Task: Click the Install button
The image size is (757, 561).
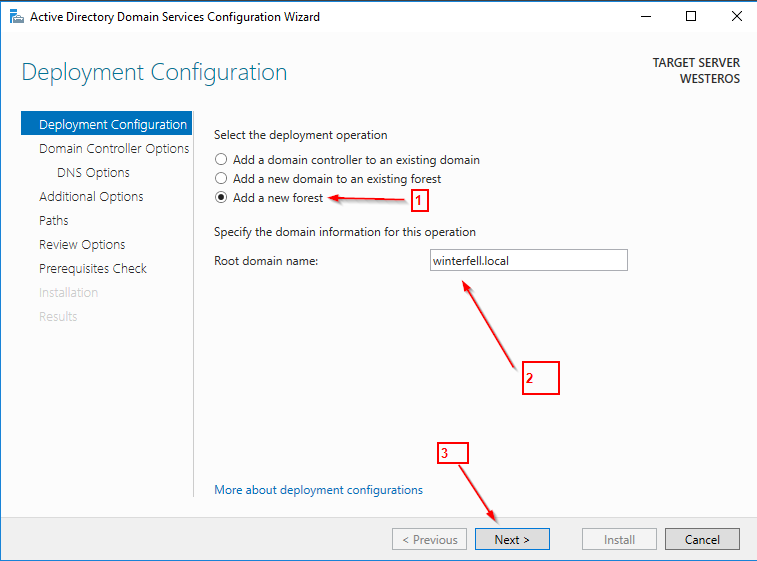Action: coord(619,539)
